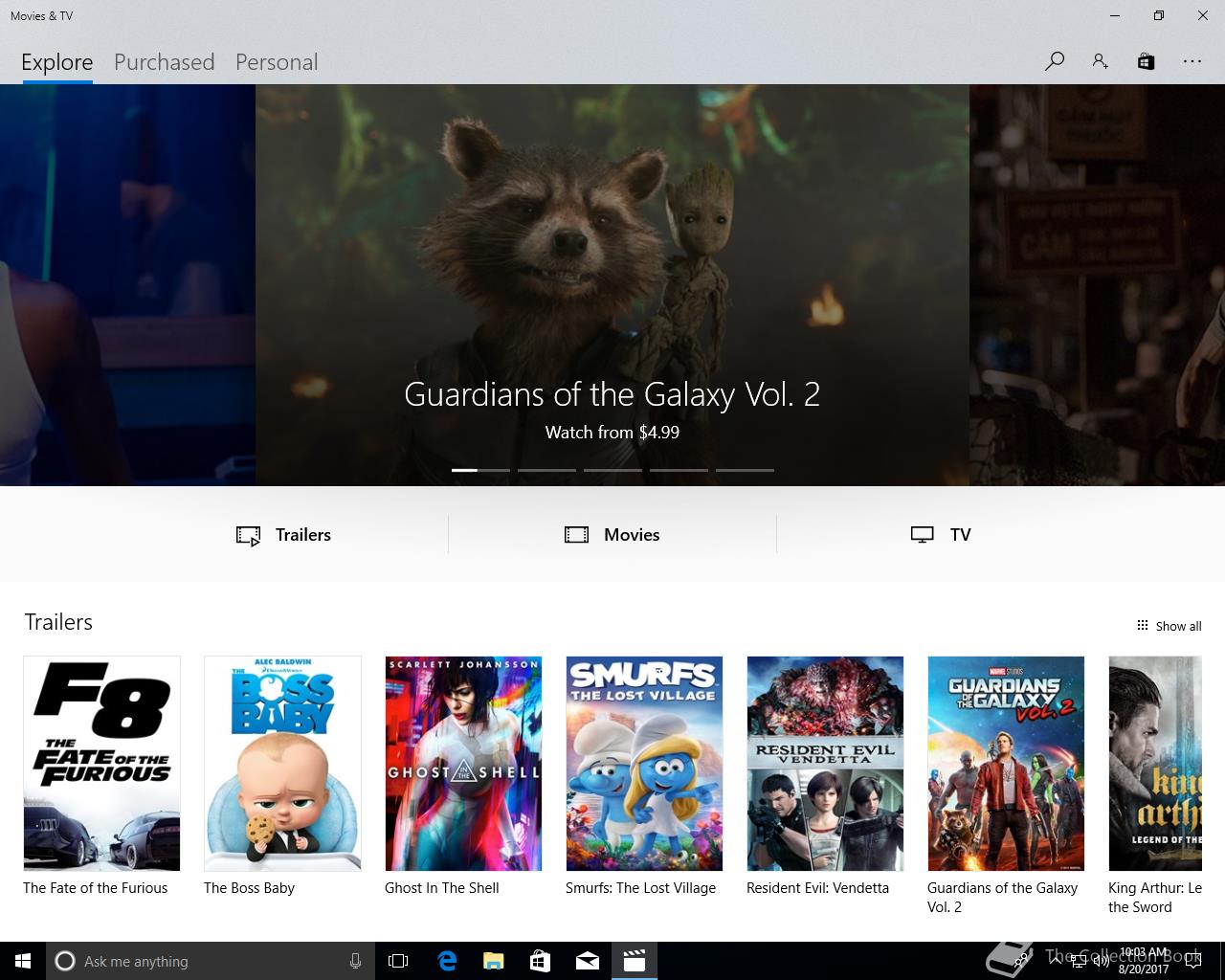
Task: Click the Cortana Ask me anything box
Action: pos(209,961)
